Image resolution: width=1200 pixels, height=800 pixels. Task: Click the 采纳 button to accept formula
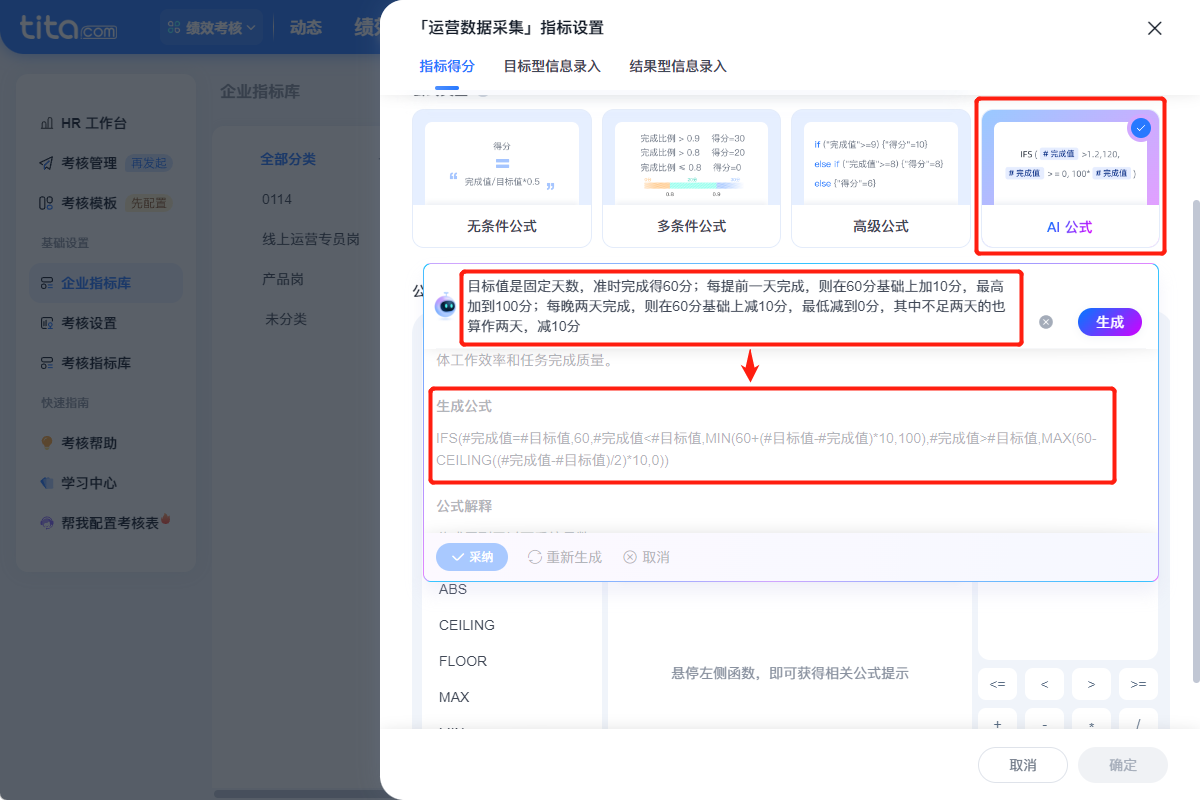[x=472, y=557]
